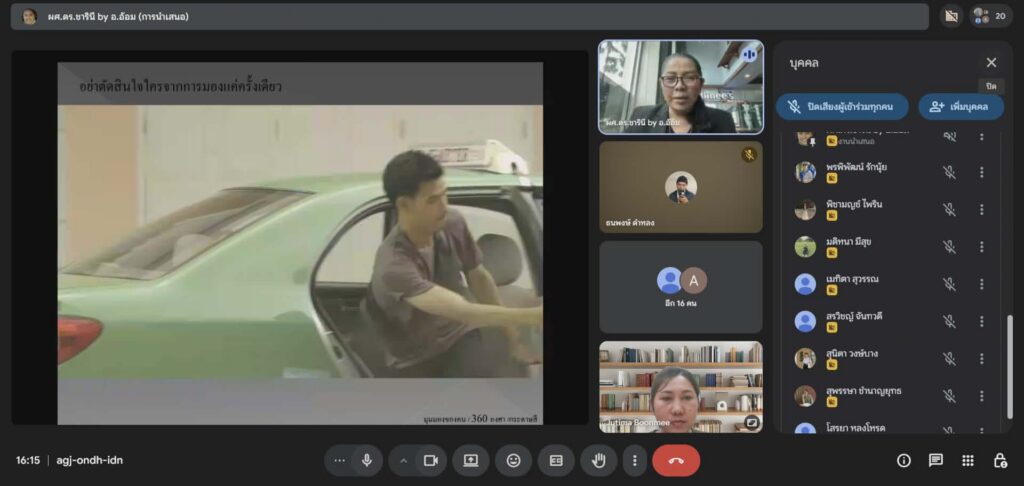The width and height of the screenshot is (1024, 486).
Task: Leave call with red hang-up button
Action: [676, 460]
